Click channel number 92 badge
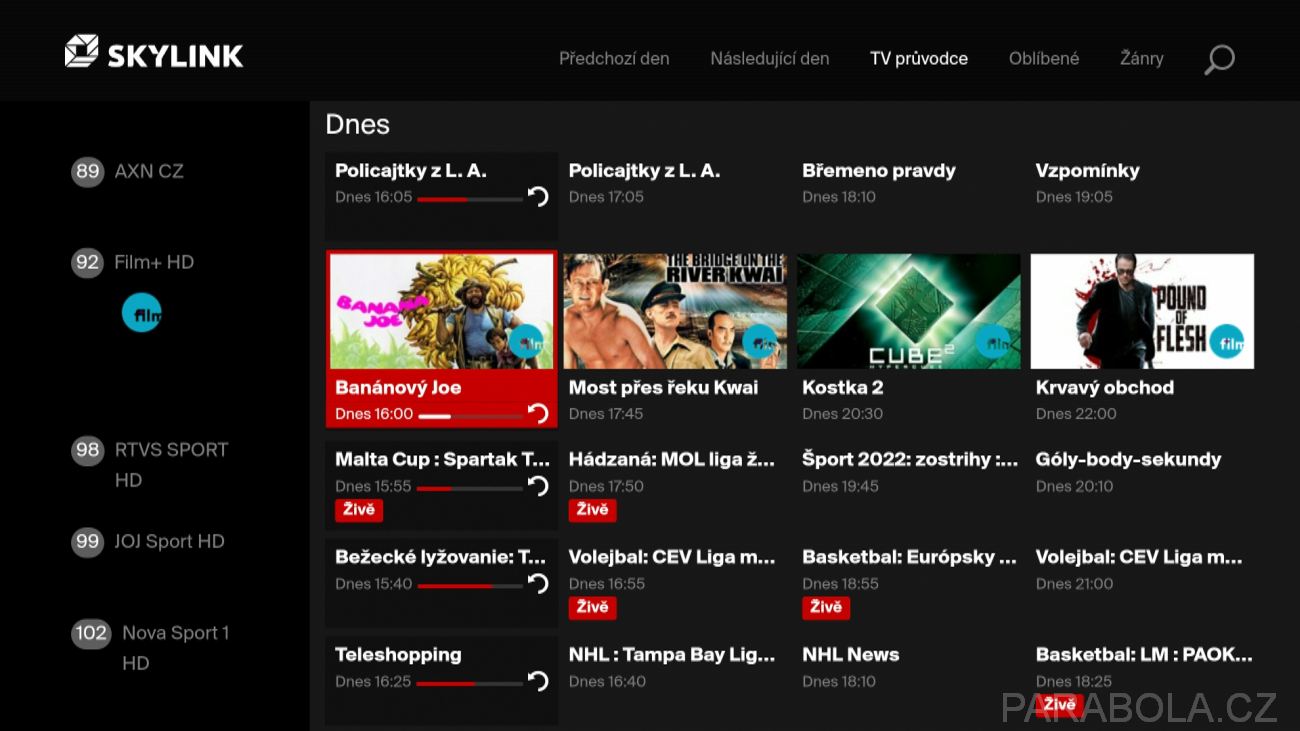 click(88, 262)
